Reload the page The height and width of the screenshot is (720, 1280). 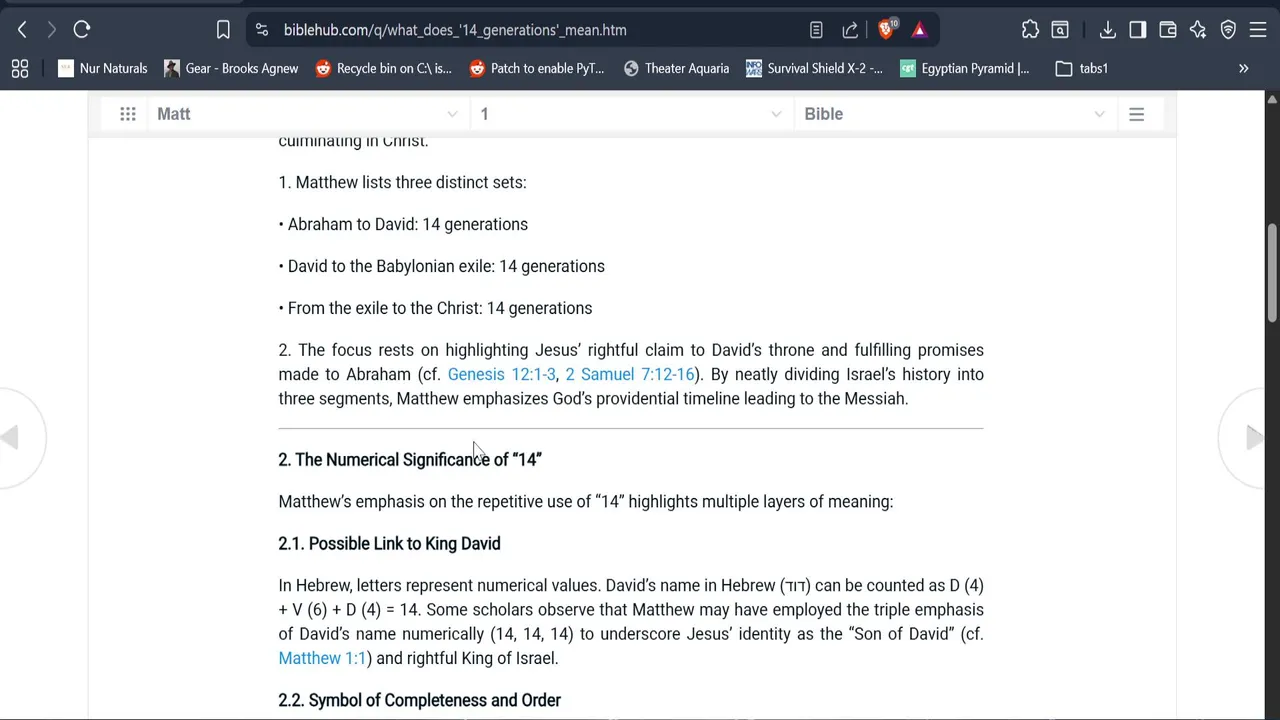coord(82,30)
